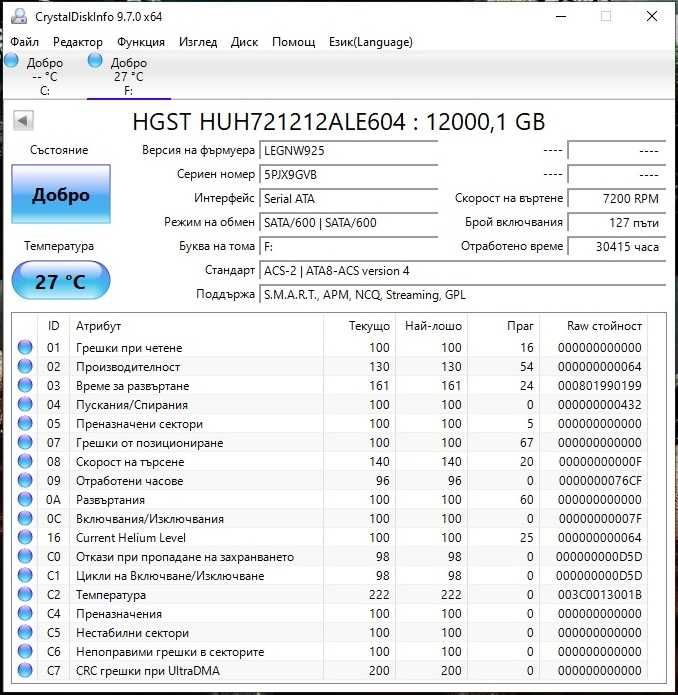Click status orb of C4 Преназначения row
The image size is (678, 695).
tap(25, 613)
